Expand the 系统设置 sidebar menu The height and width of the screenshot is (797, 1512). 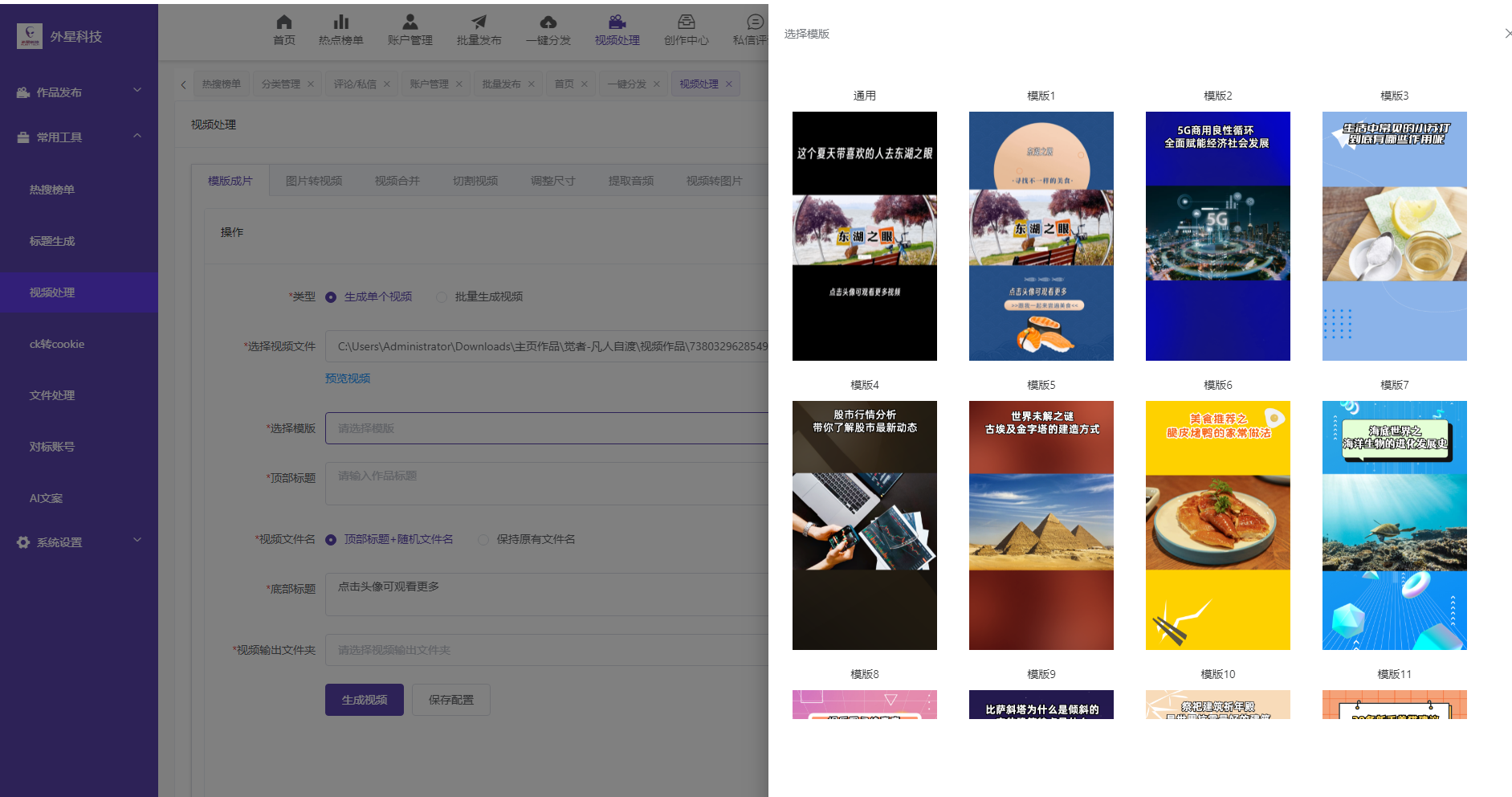(x=79, y=542)
